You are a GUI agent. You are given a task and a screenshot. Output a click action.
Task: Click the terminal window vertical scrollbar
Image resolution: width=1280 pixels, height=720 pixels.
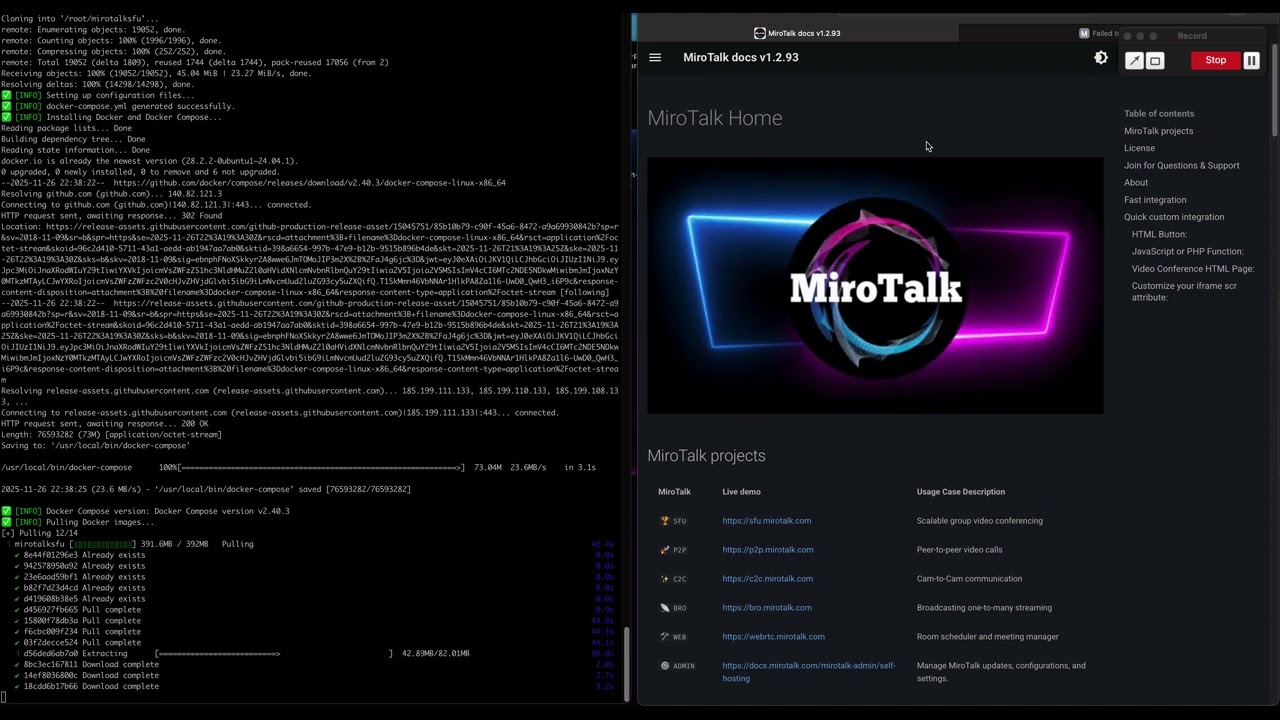point(627,664)
